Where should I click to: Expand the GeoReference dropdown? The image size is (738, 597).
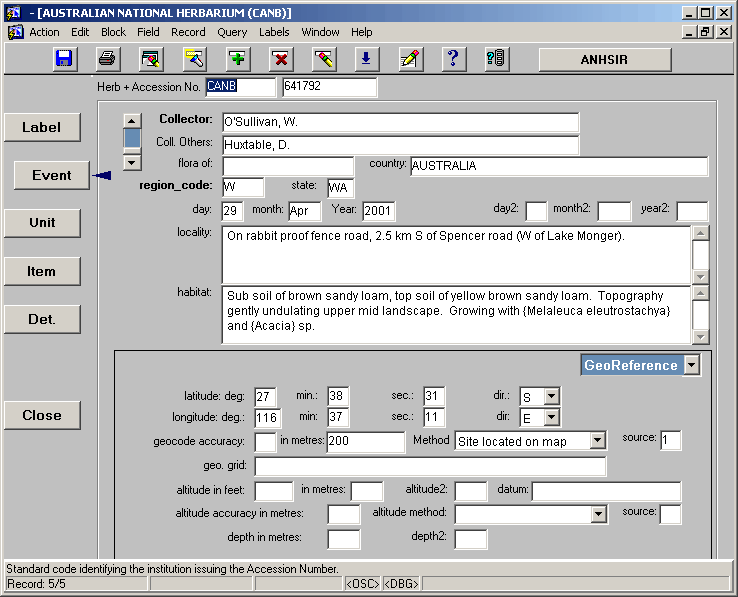click(692, 365)
